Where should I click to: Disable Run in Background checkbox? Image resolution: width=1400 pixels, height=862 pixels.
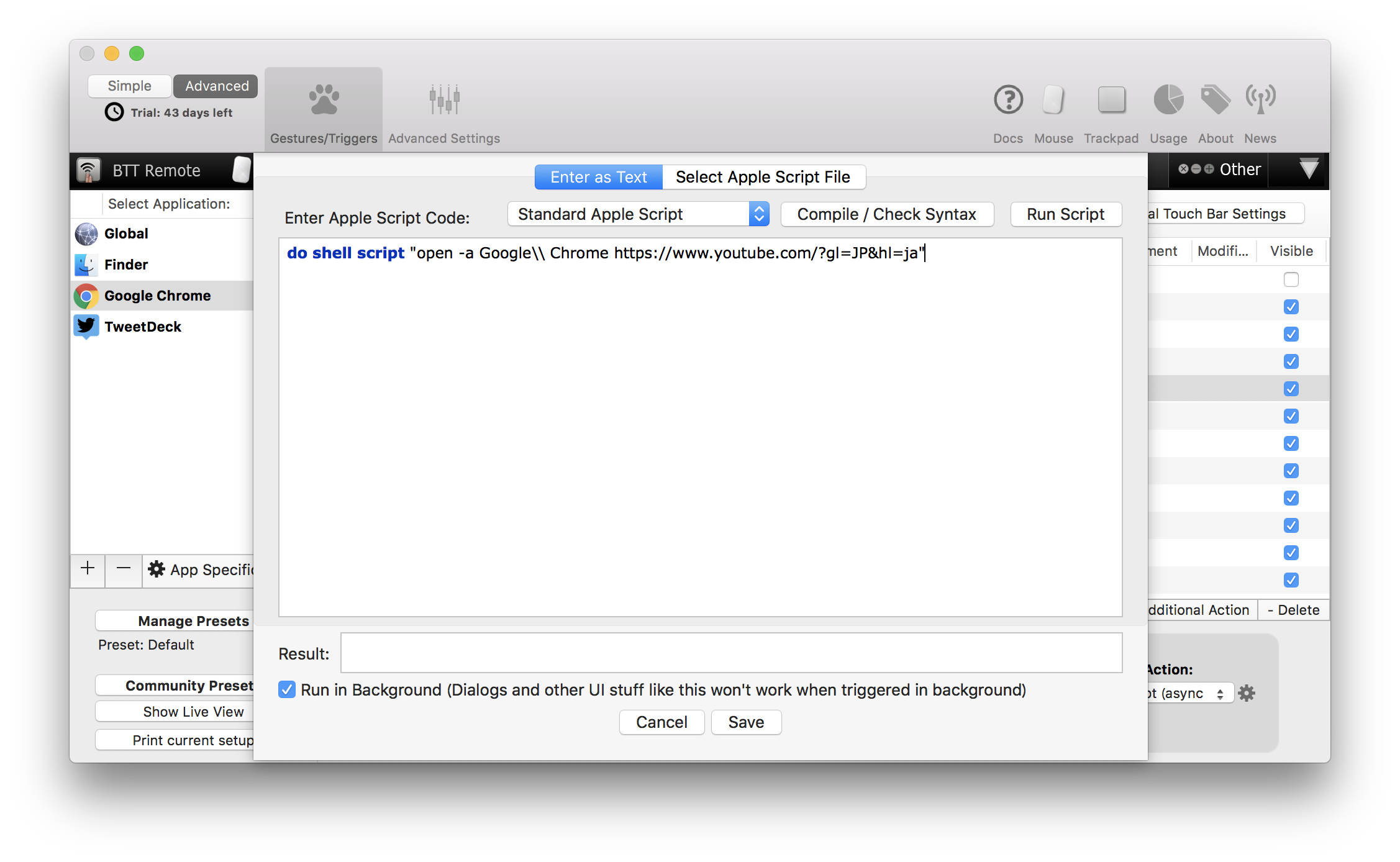tap(287, 689)
